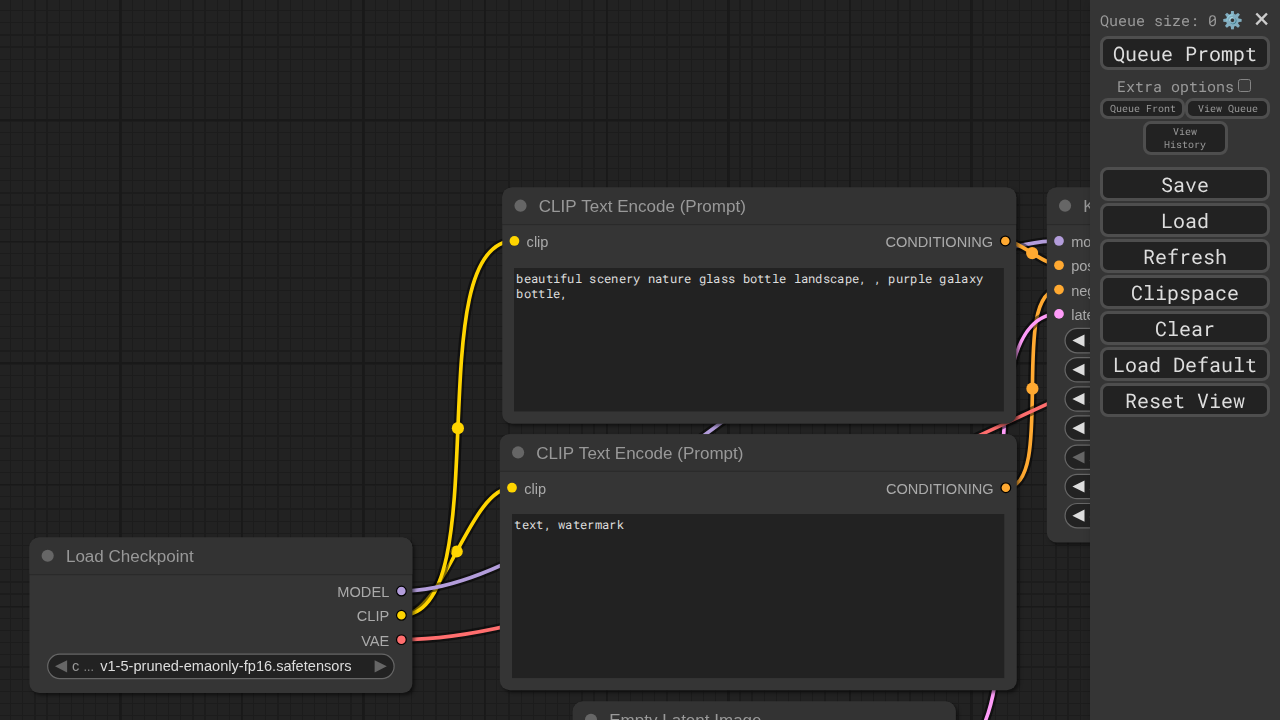Collapse the second CLIP Text Encode node dot
The width and height of the screenshot is (1280, 720).
tap(518, 453)
